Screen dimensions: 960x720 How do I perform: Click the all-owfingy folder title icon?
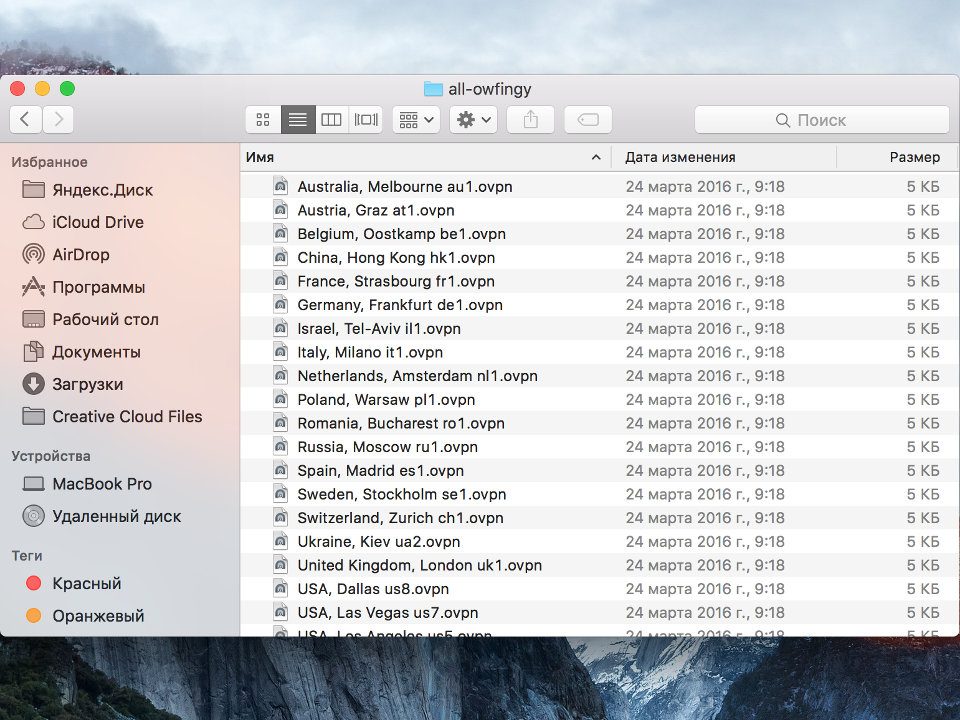[433, 89]
